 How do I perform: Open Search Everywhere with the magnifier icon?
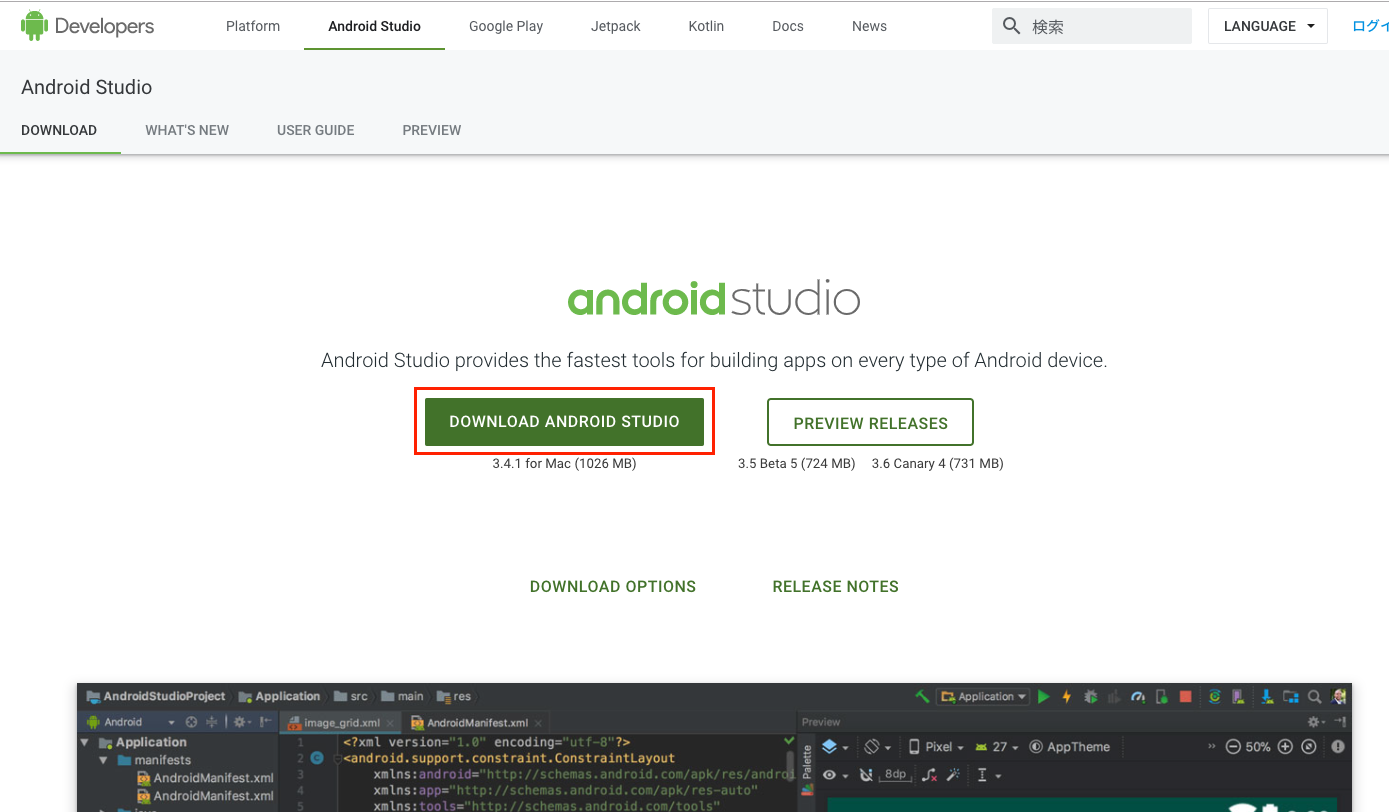(x=1314, y=696)
